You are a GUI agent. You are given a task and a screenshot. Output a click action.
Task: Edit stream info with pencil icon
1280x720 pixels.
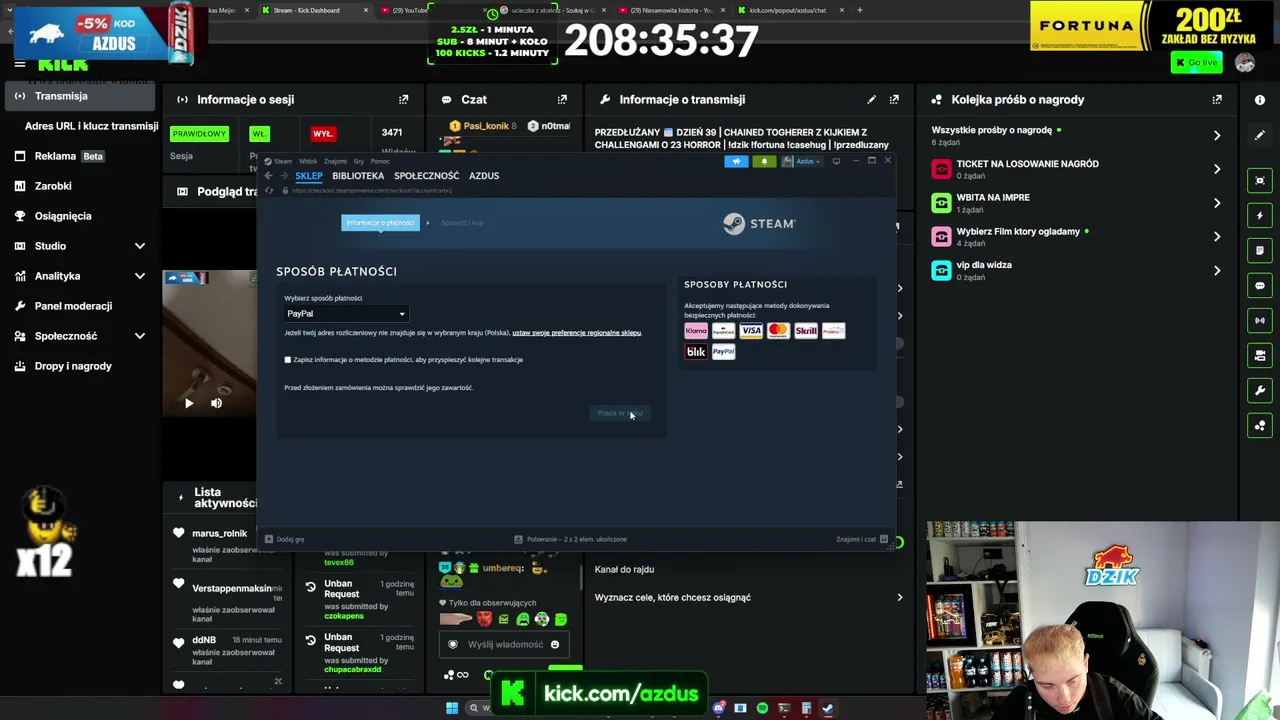tap(871, 100)
